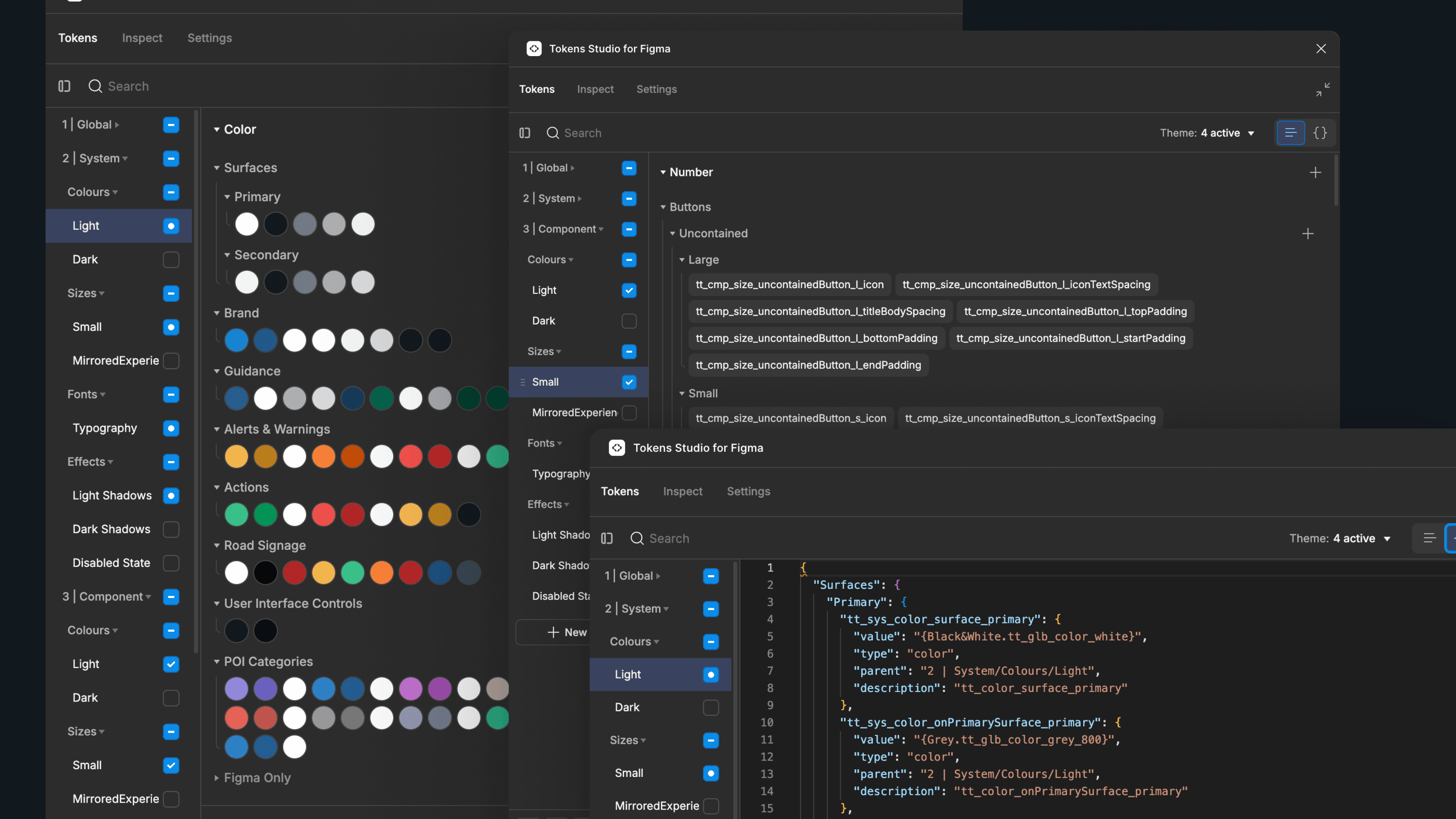Enable Disabled State set in left window

coord(171,563)
